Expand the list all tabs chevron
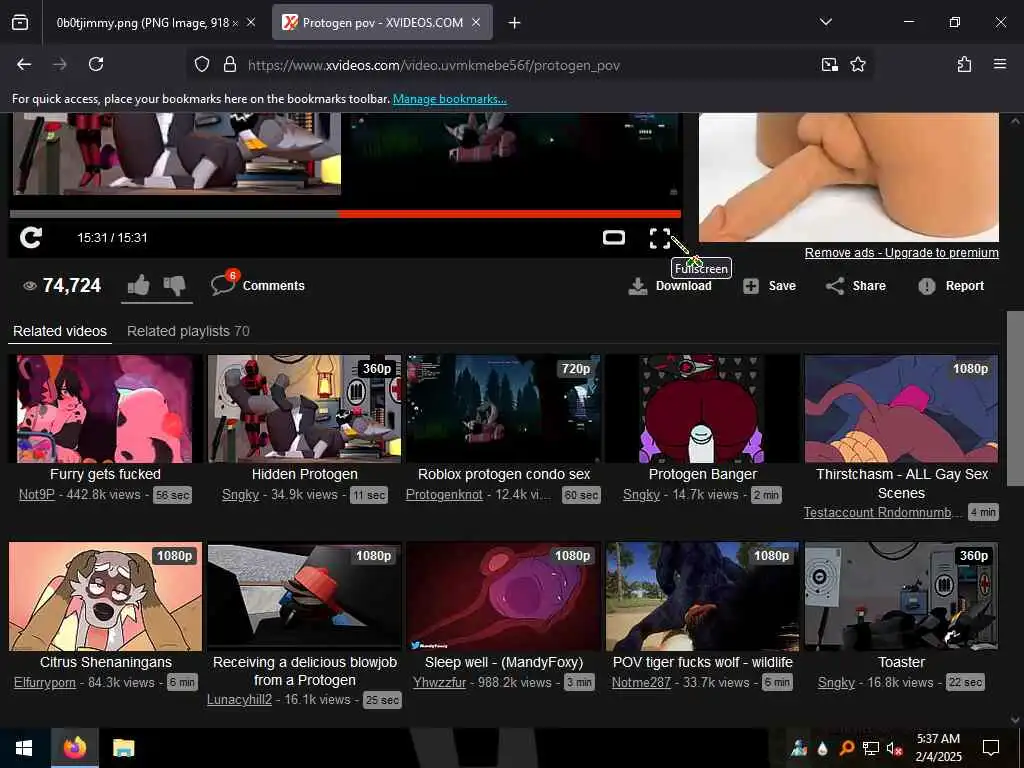 (x=825, y=22)
